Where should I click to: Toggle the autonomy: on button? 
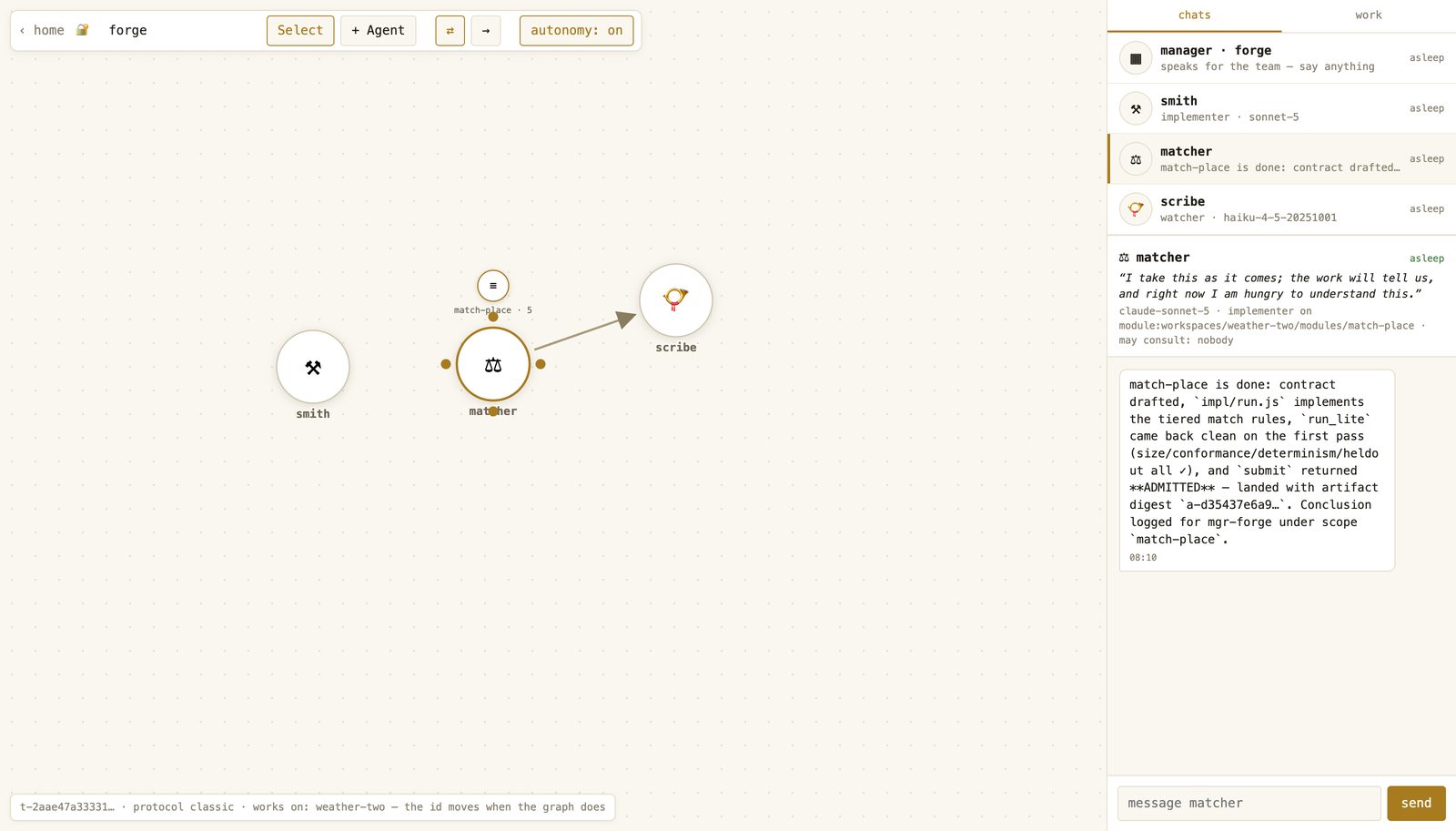pos(577,30)
